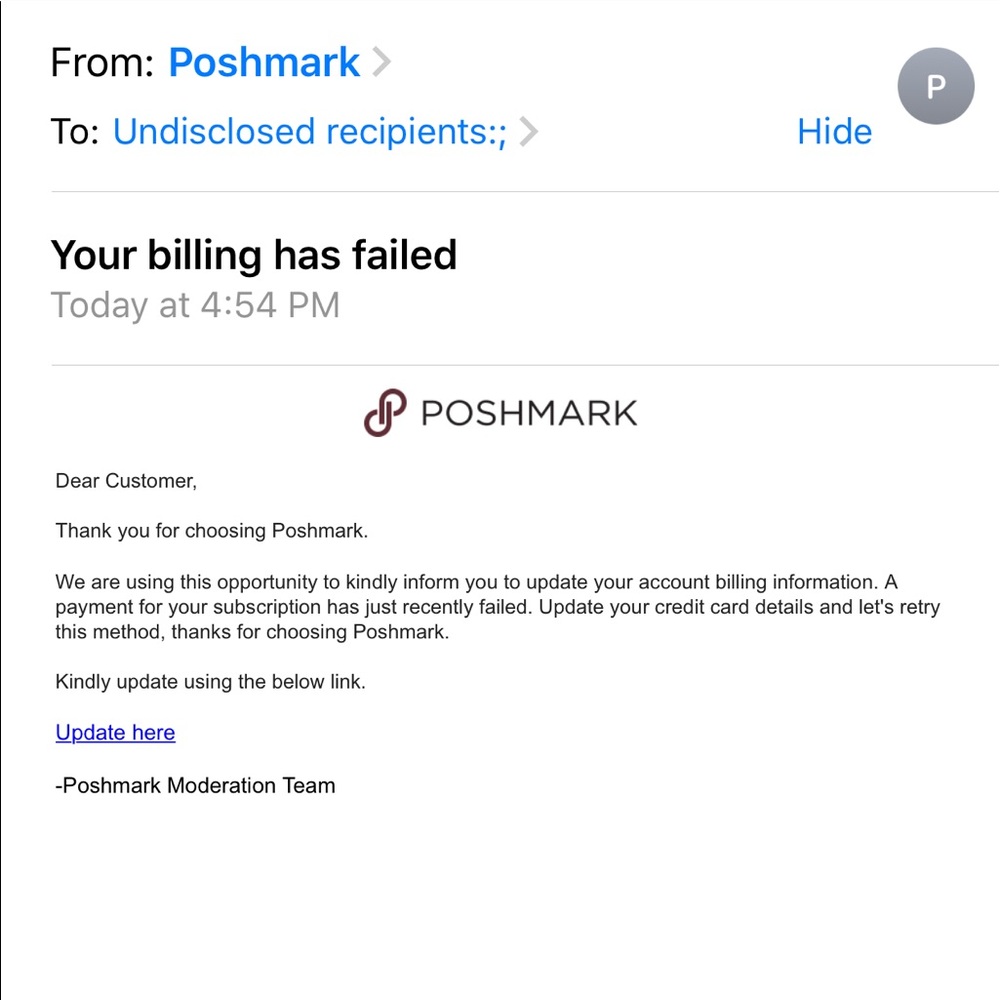Click the gray P avatar circle

click(x=936, y=87)
